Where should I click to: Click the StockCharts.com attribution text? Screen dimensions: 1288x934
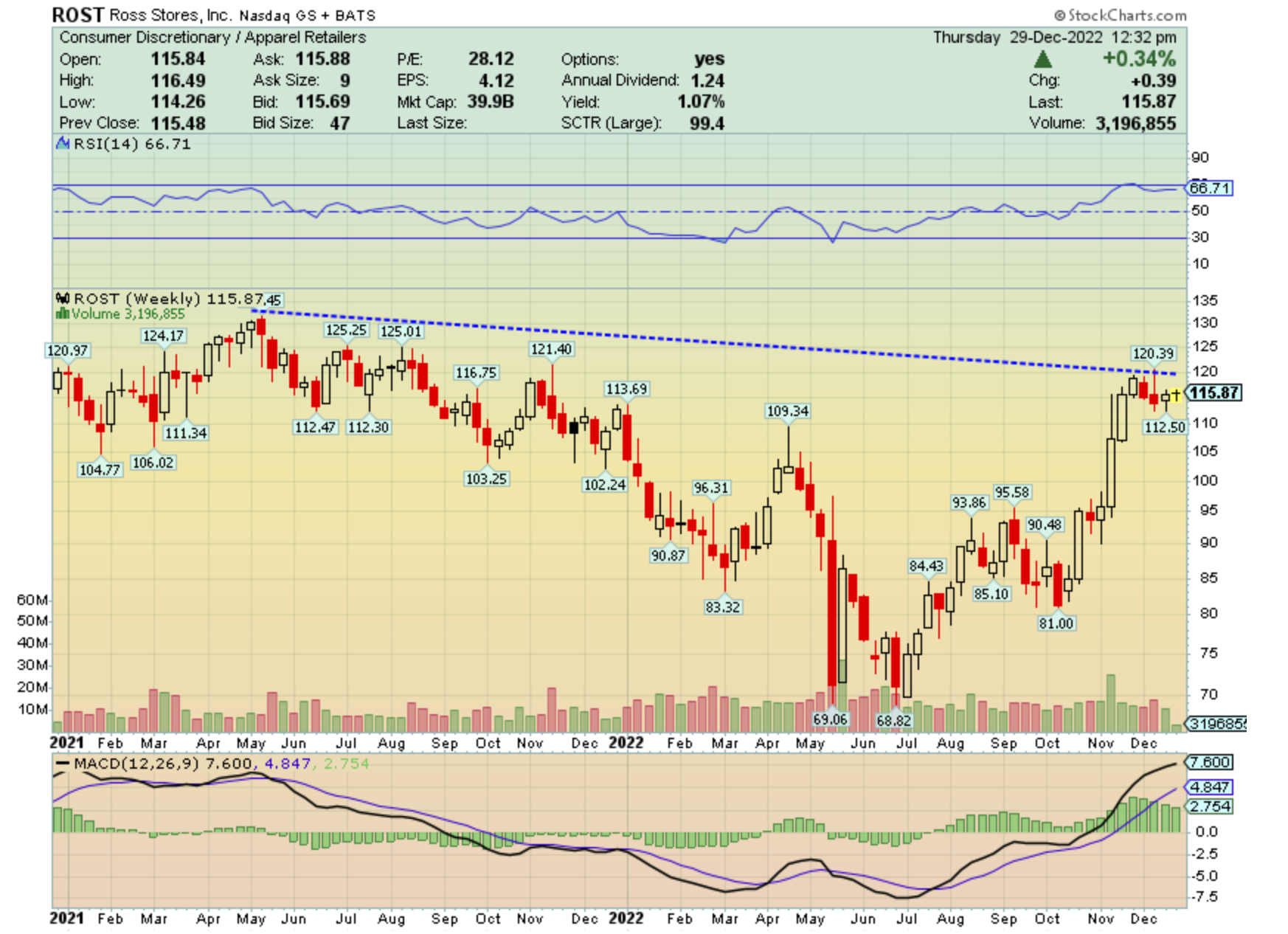[1120, 15]
